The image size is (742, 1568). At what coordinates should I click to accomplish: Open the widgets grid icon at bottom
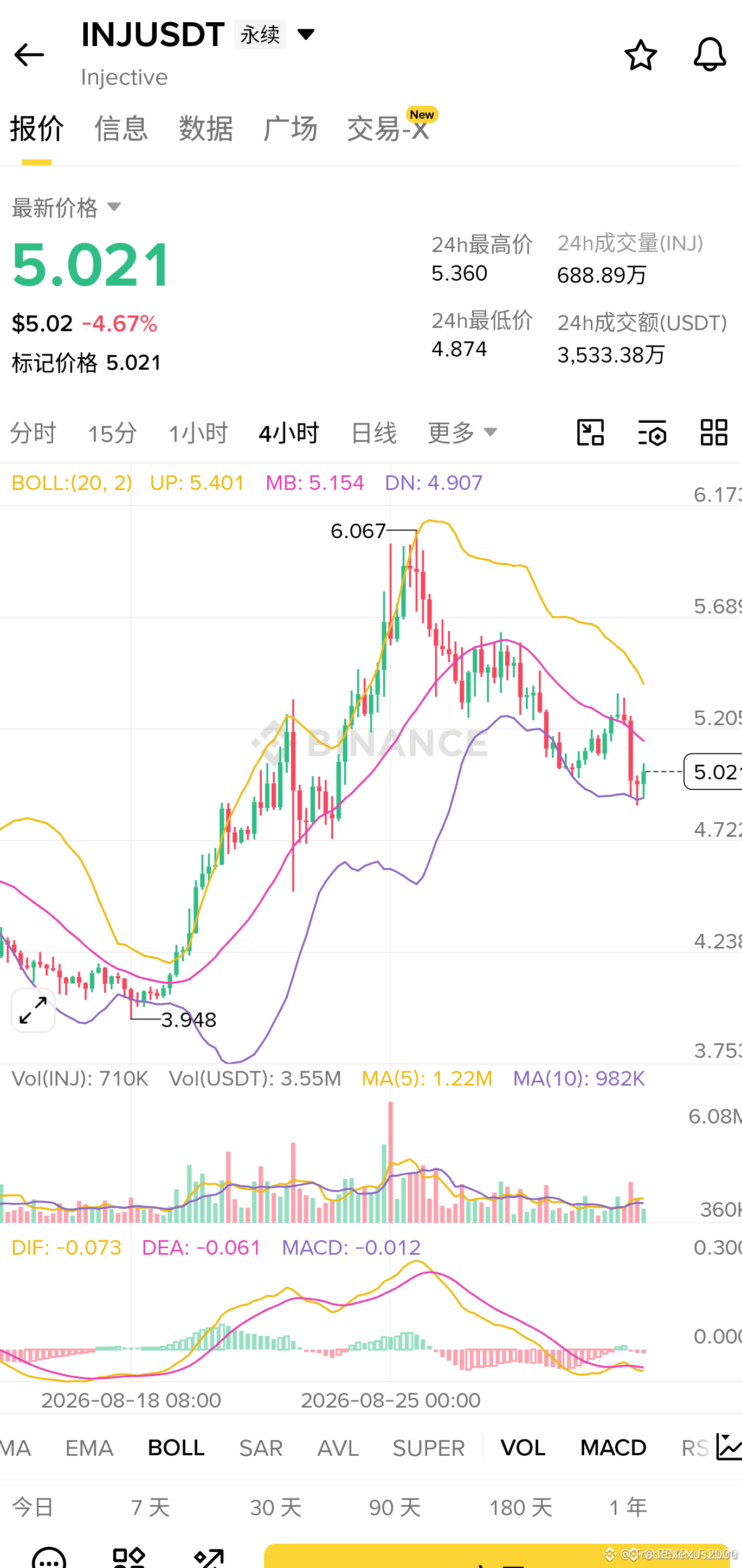[129, 1557]
